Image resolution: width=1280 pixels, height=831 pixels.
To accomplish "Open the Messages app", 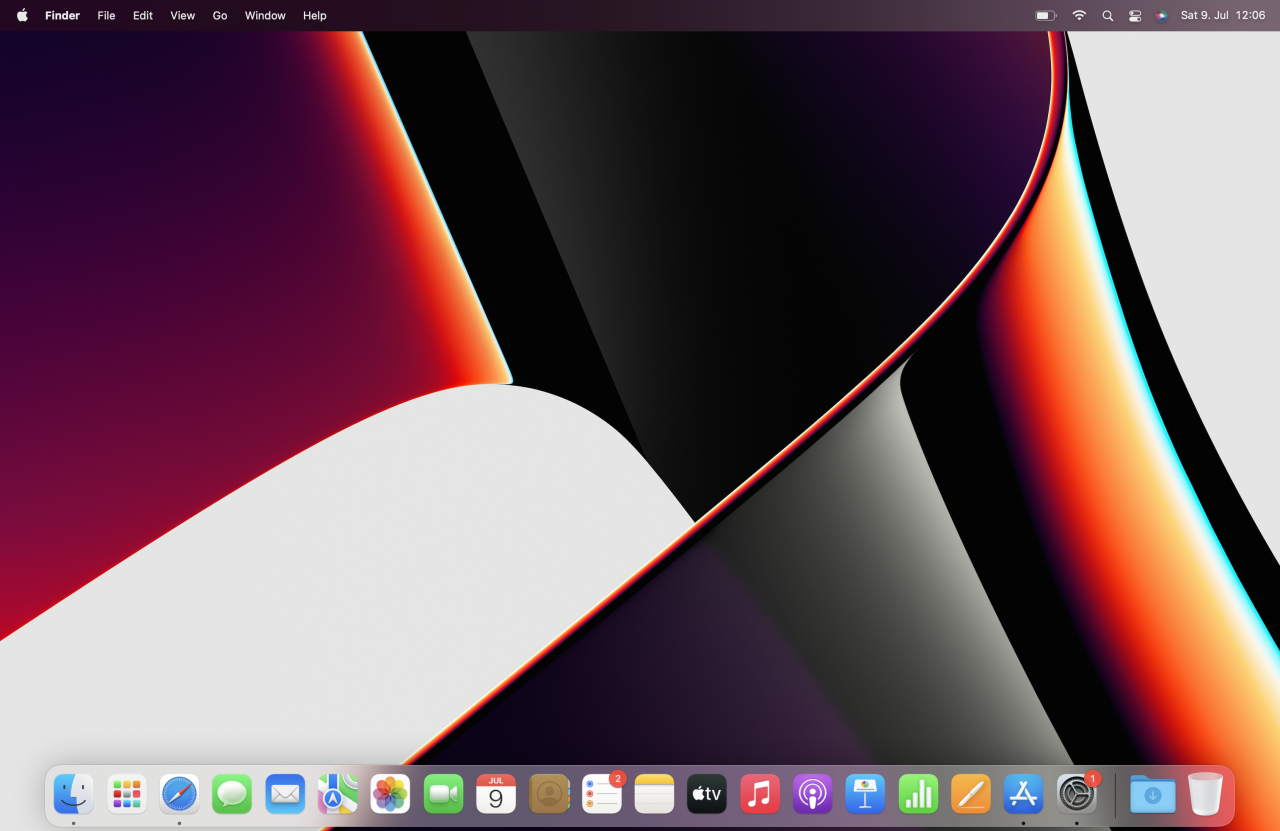I will click(232, 794).
